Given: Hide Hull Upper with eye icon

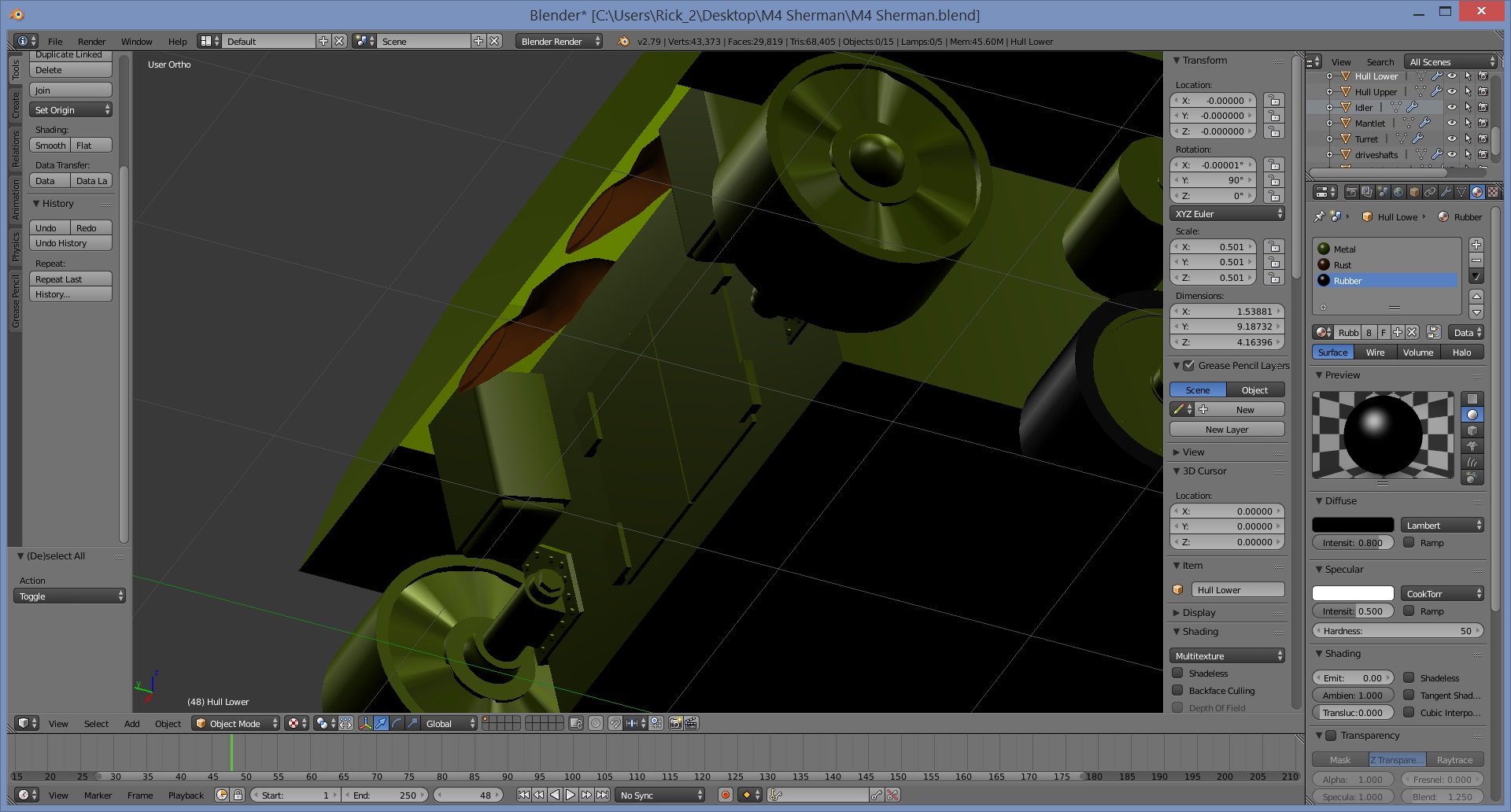Looking at the screenshot, I should (1452, 91).
